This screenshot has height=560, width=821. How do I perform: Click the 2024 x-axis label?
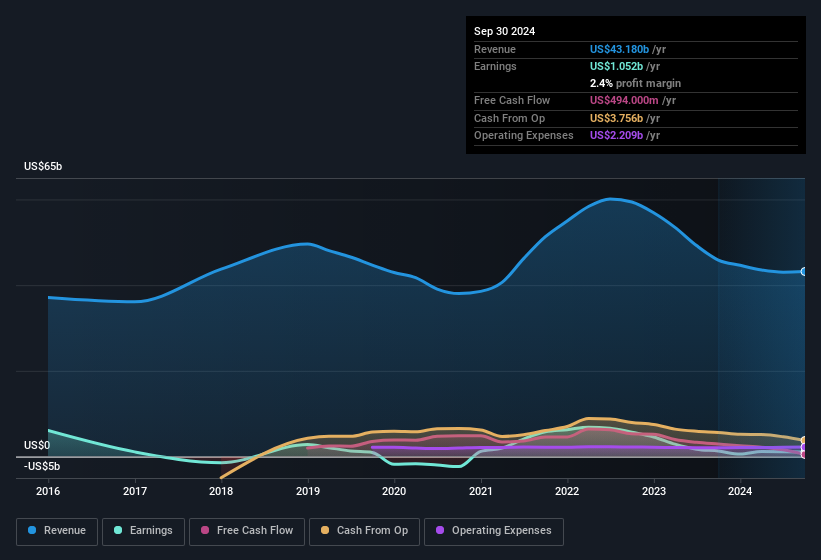click(x=740, y=491)
